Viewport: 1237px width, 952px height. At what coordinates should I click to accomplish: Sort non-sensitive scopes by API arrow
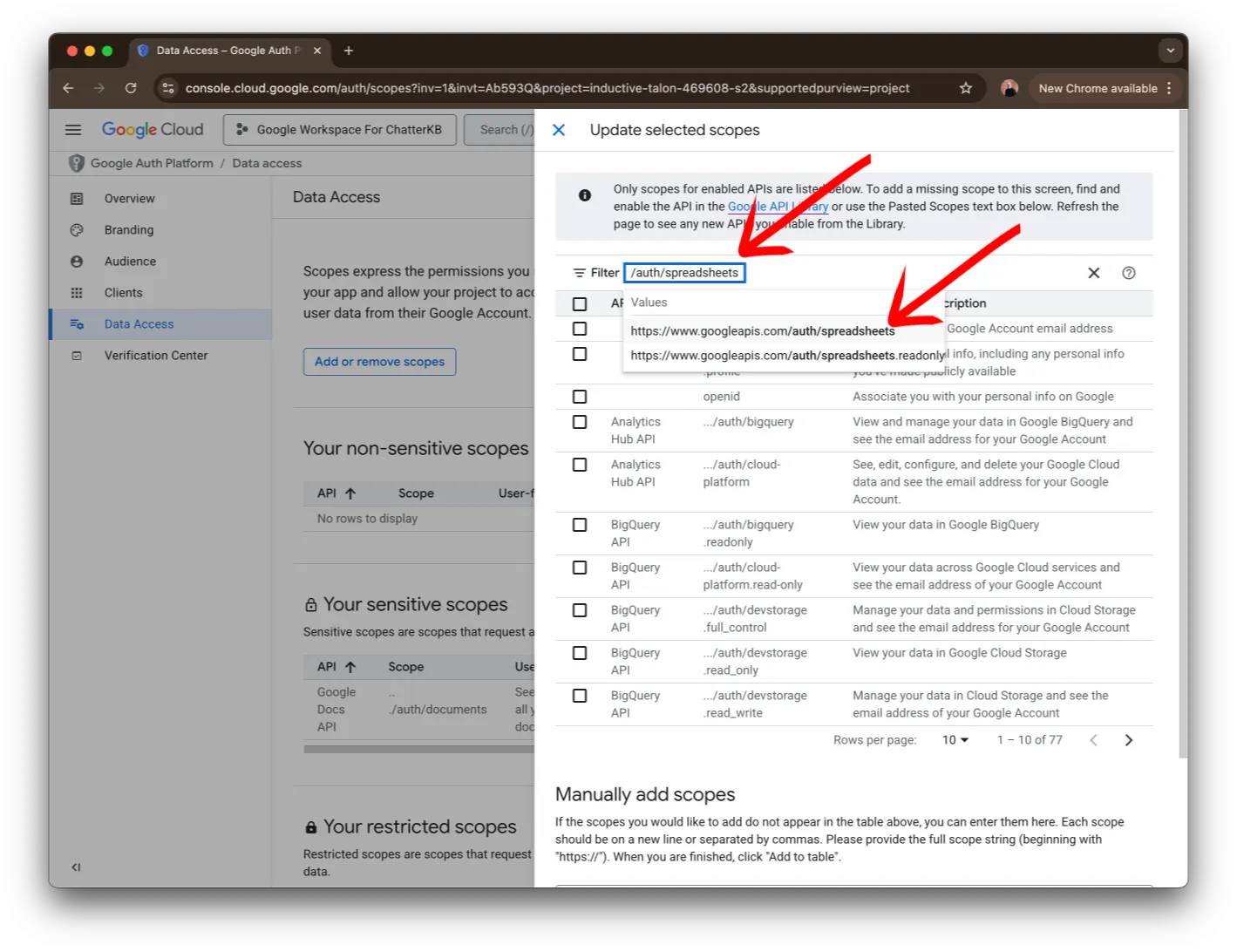click(x=350, y=493)
